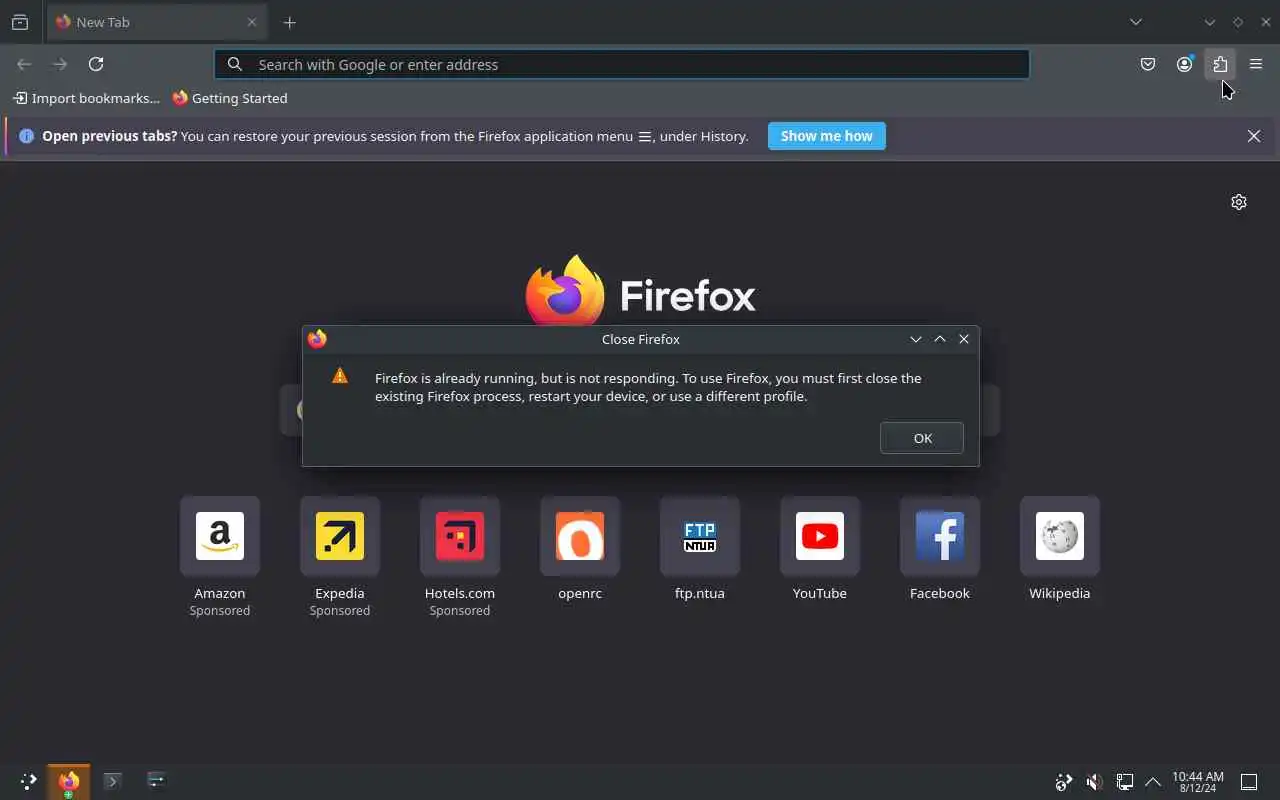Open new tab personalize gear icon

pyautogui.click(x=1239, y=202)
